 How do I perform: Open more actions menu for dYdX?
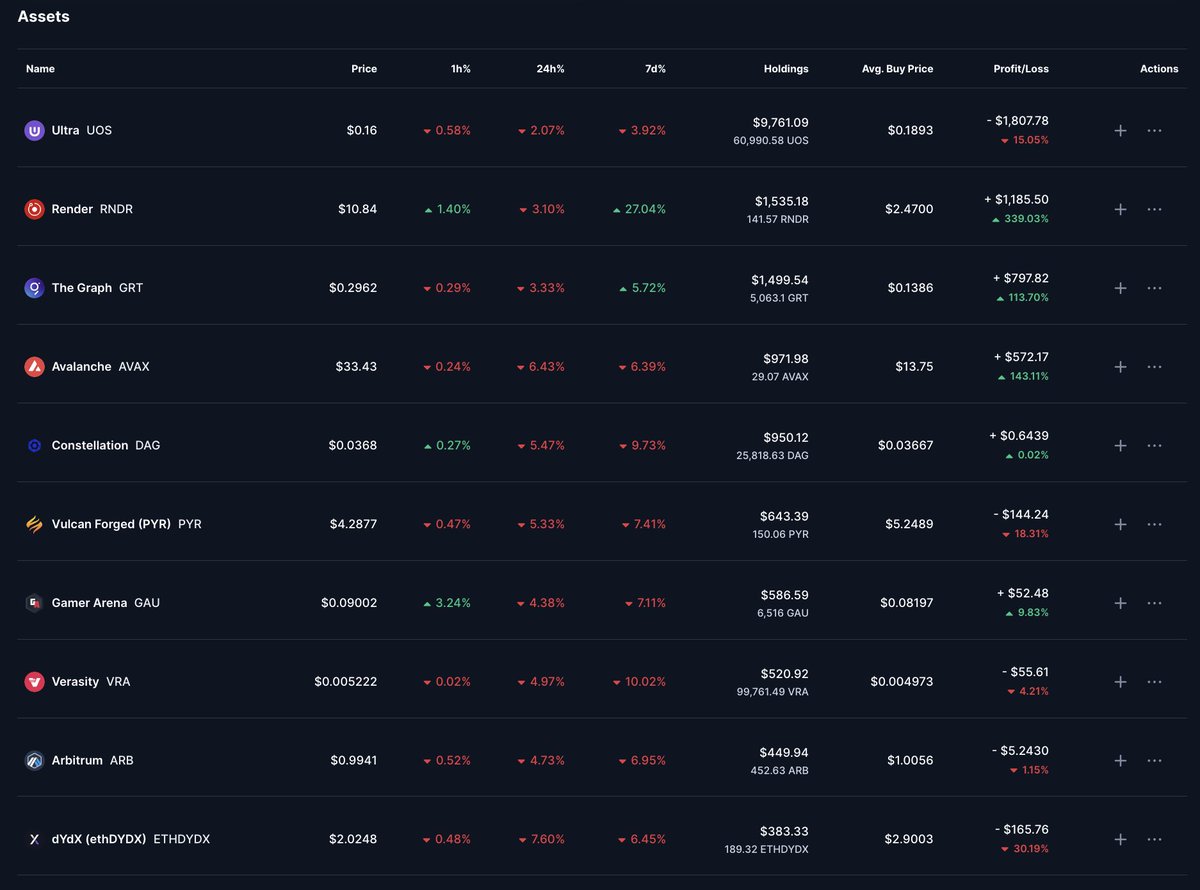pyautogui.click(x=1154, y=839)
